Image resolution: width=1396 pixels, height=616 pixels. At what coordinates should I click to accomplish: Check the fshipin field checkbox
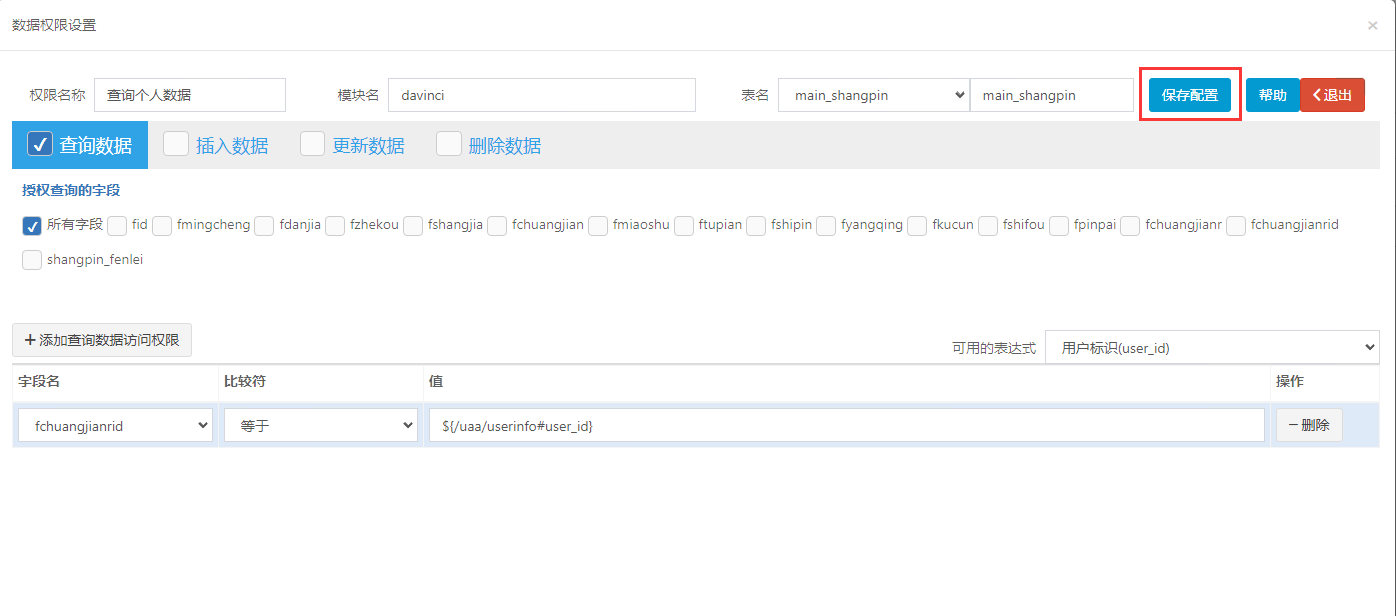(756, 225)
